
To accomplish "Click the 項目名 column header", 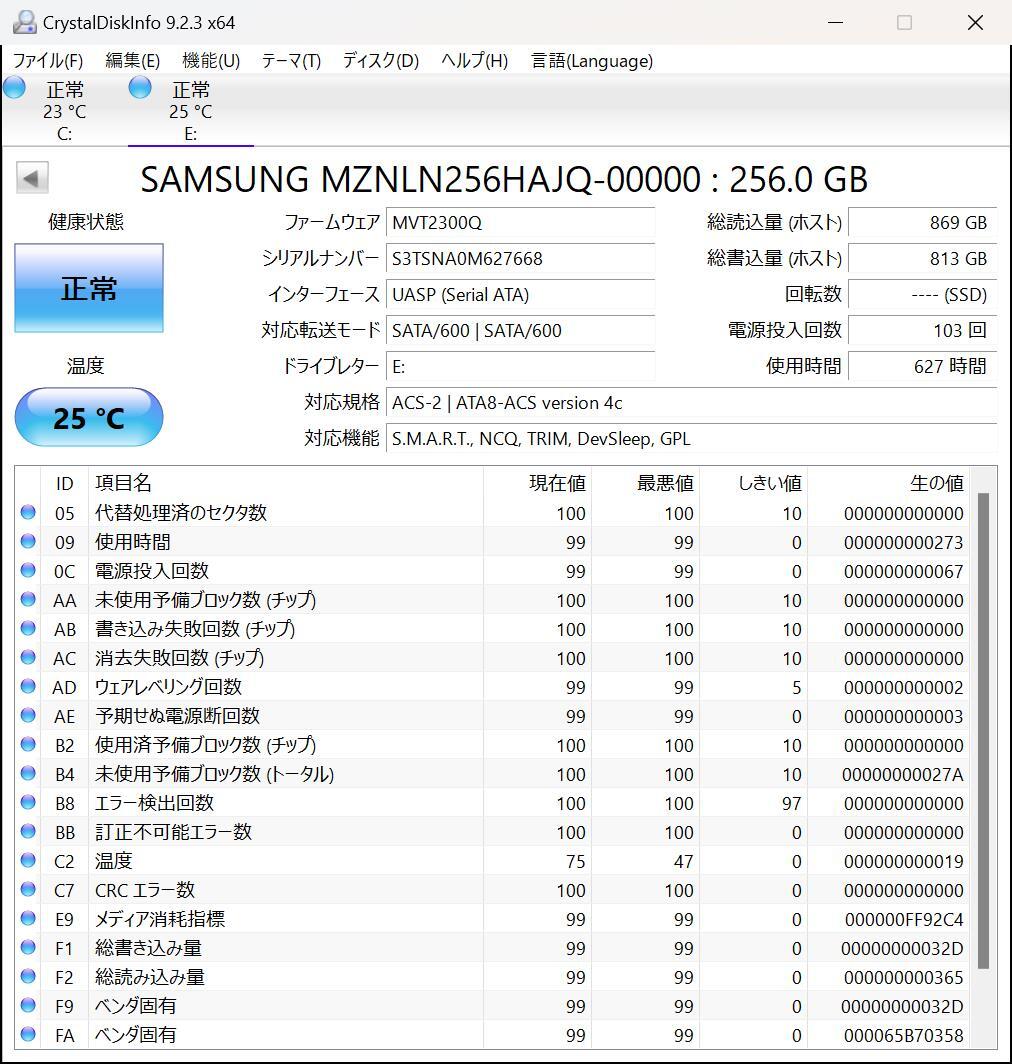I will point(286,483).
